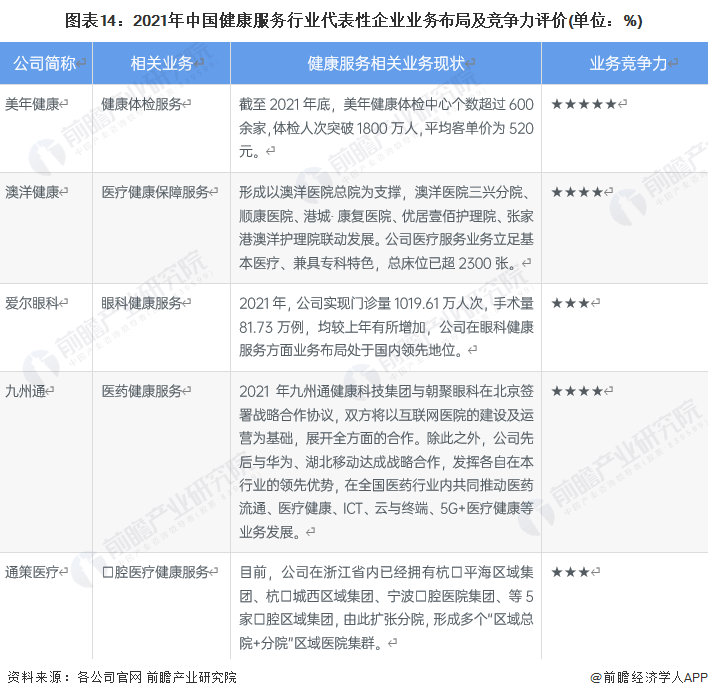Image resolution: width=708 pixels, height=698 pixels.
Task: Click the line '流通、医疗健康、ICT、云与终端'
Action: [334, 508]
